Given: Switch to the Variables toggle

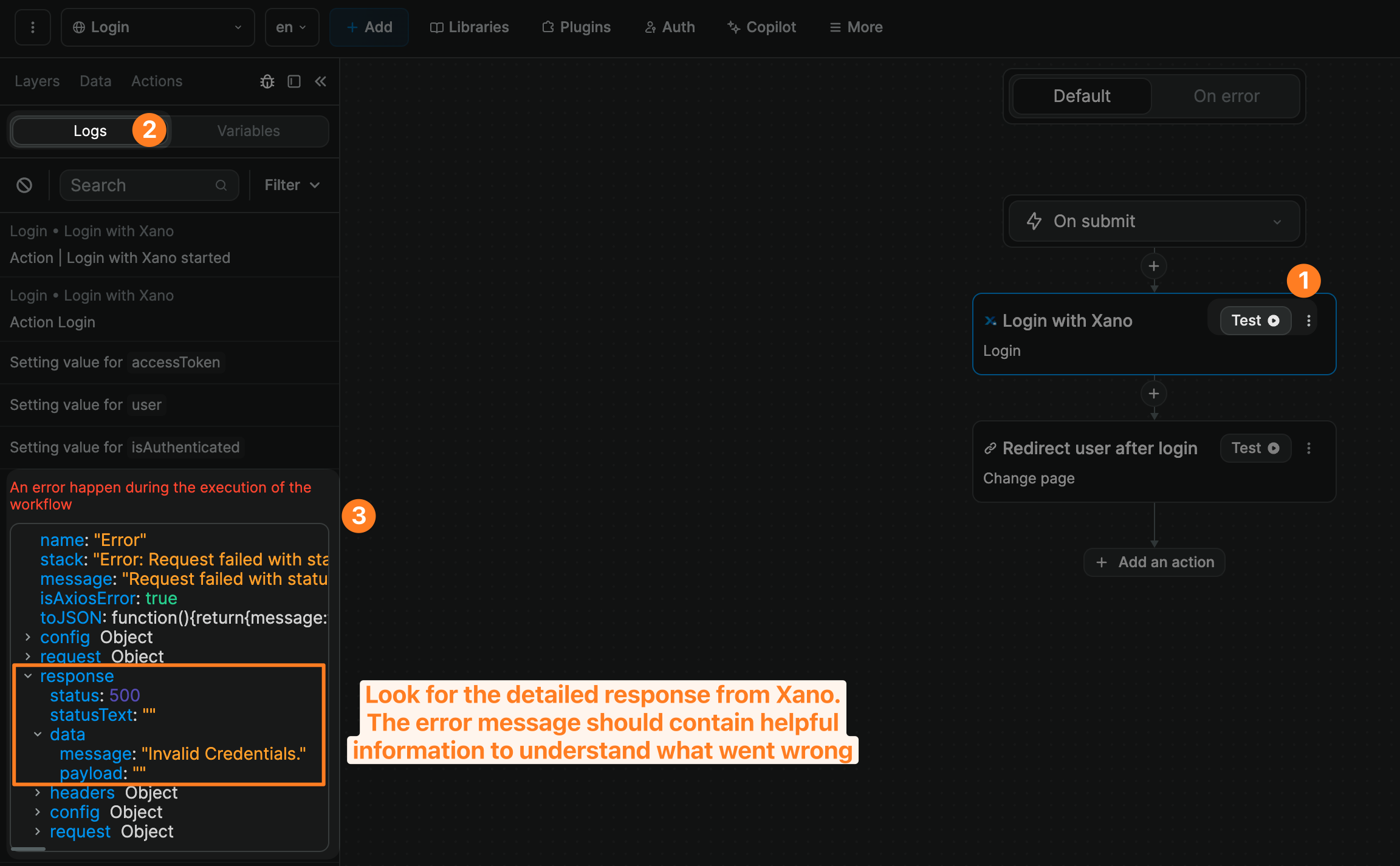Looking at the screenshot, I should 249,131.
